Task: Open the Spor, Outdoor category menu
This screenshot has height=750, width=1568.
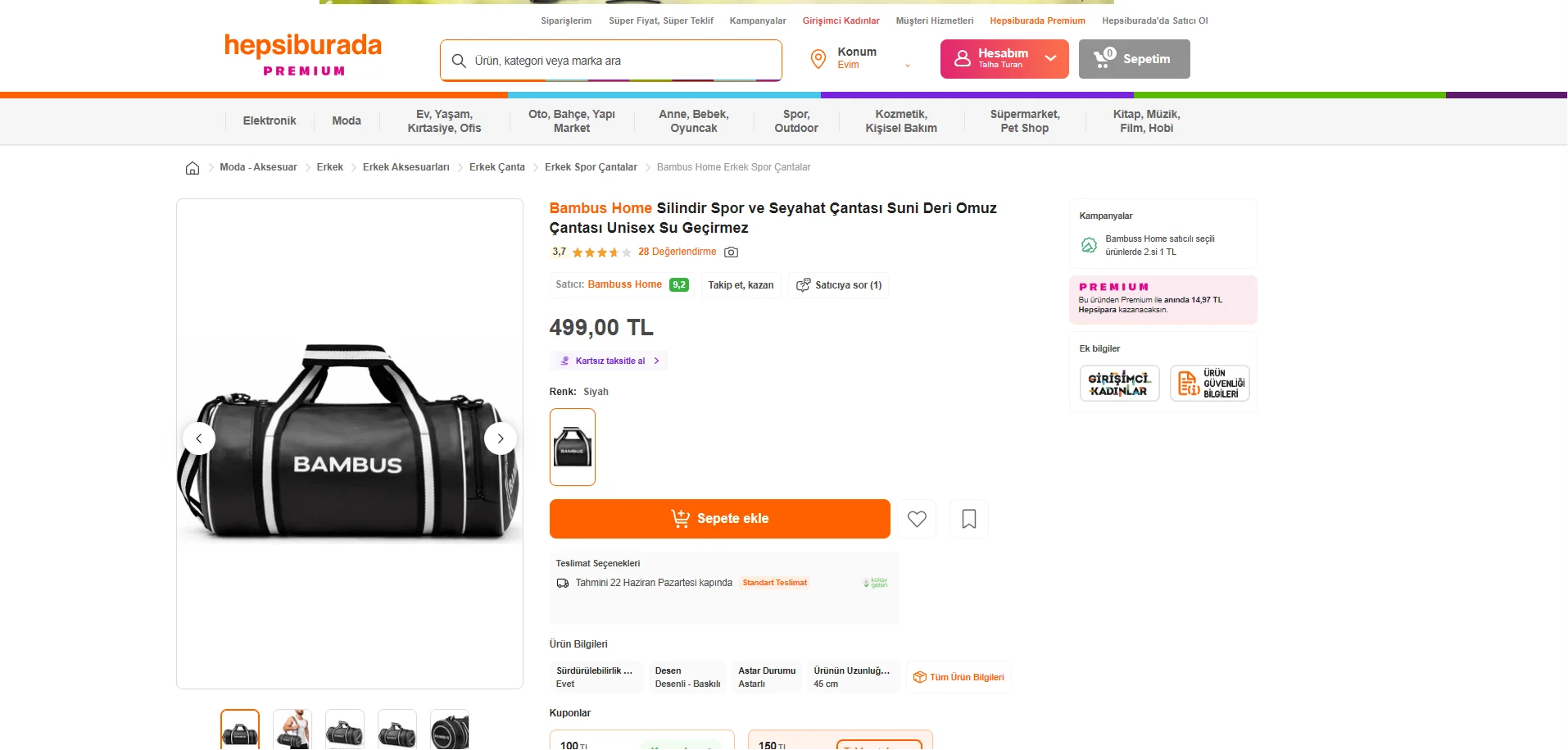Action: (x=796, y=121)
